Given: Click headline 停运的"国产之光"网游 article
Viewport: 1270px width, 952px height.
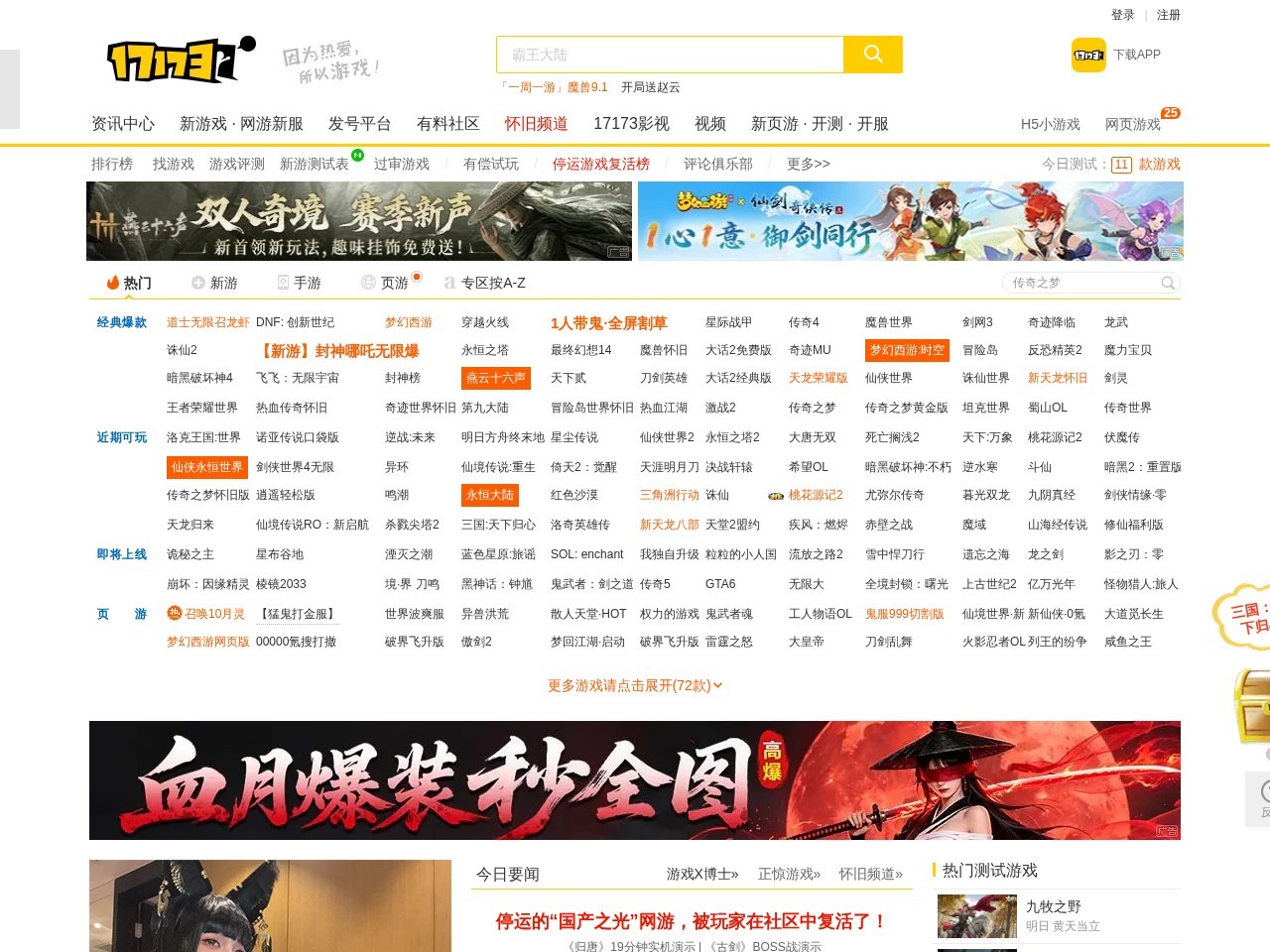Looking at the screenshot, I should tap(691, 921).
